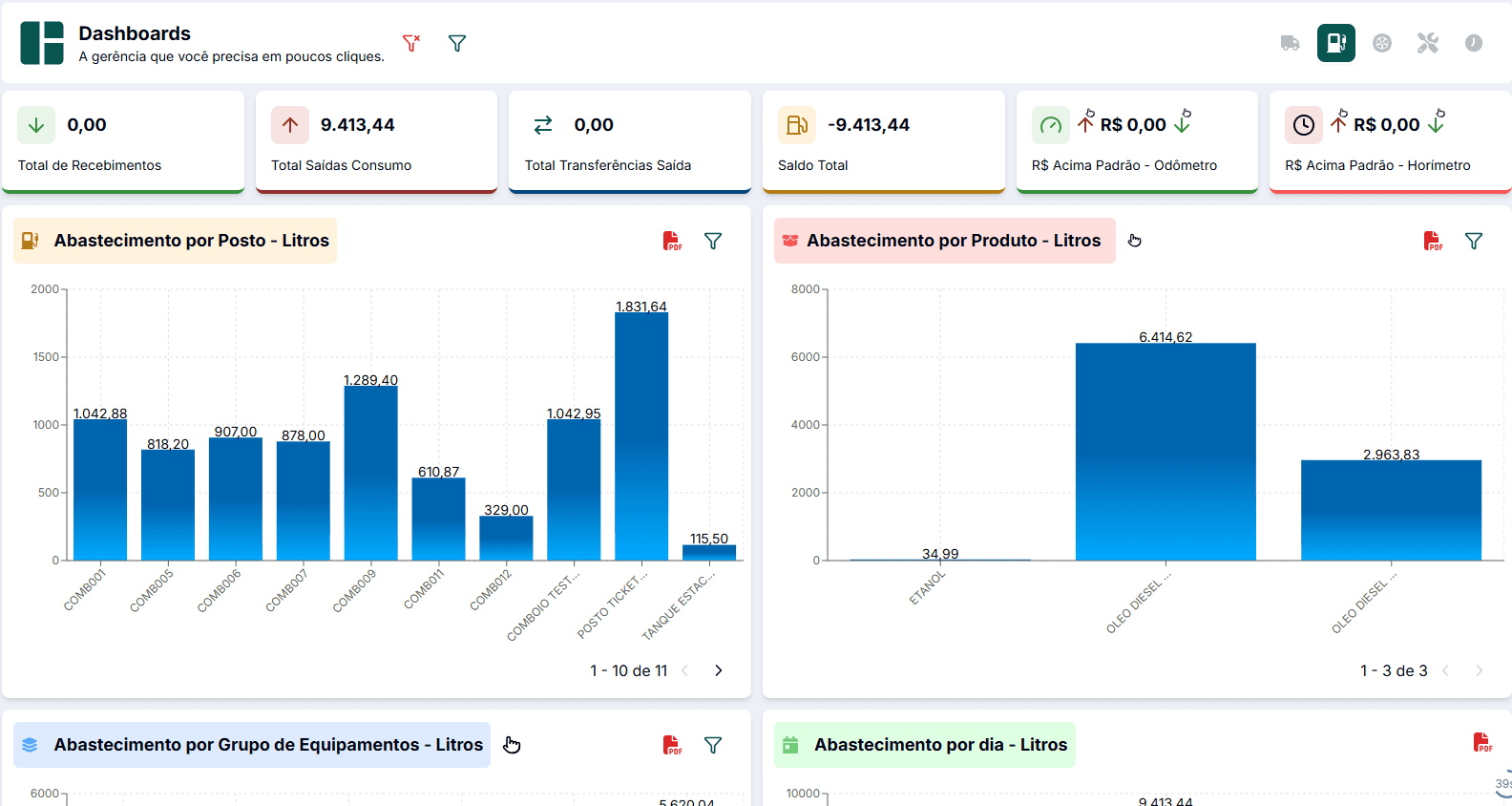This screenshot has width=1512, height=806.
Task: Go to previous page of Posto chart
Action: point(684,670)
